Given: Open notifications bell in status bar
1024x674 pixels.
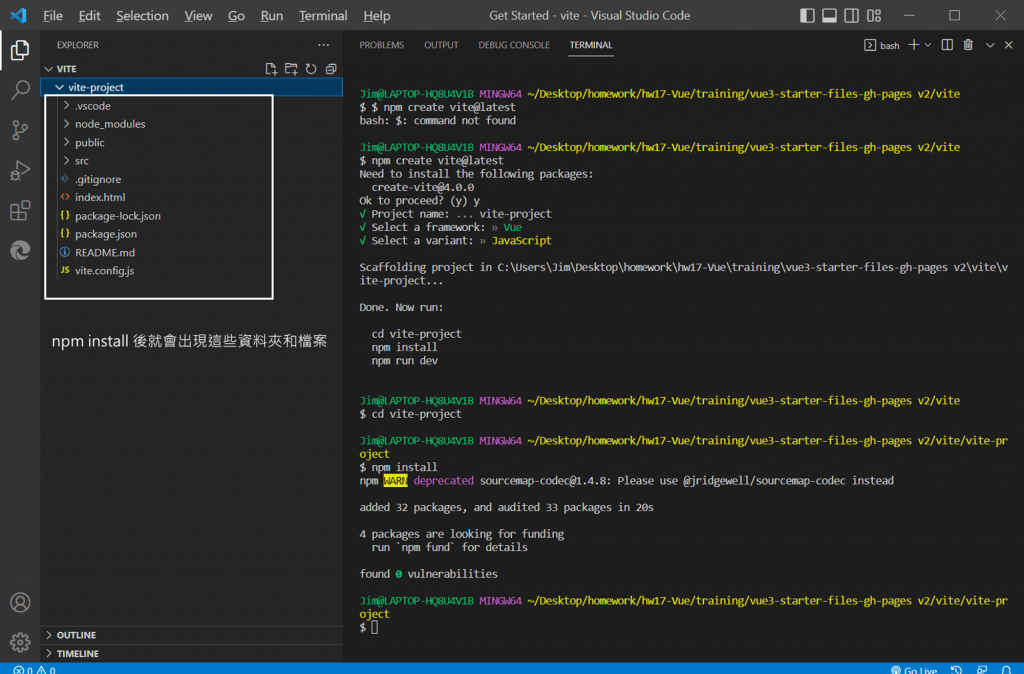Looking at the screenshot, I should (x=1006, y=669).
